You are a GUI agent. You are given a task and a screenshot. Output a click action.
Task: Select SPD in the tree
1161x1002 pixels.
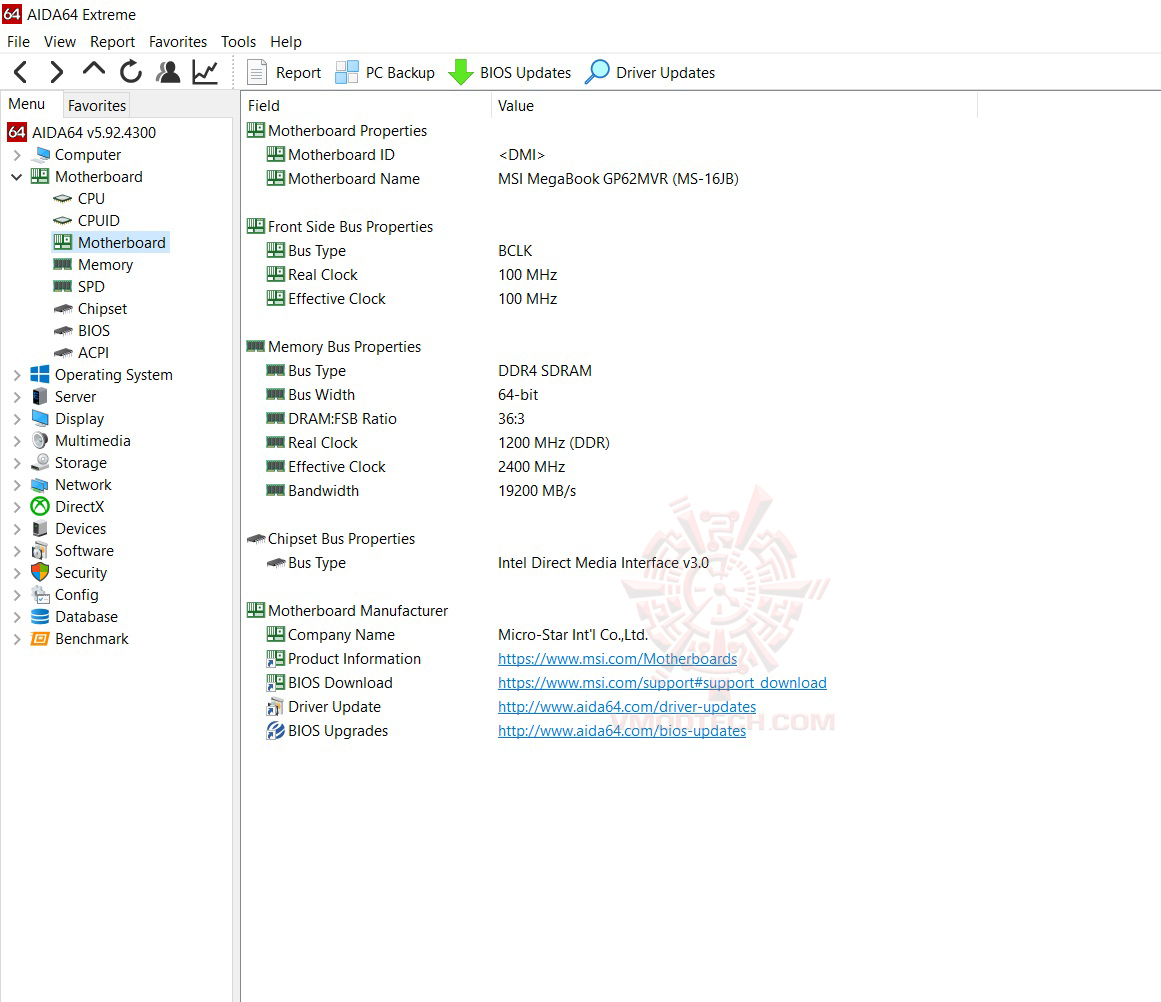coord(91,287)
